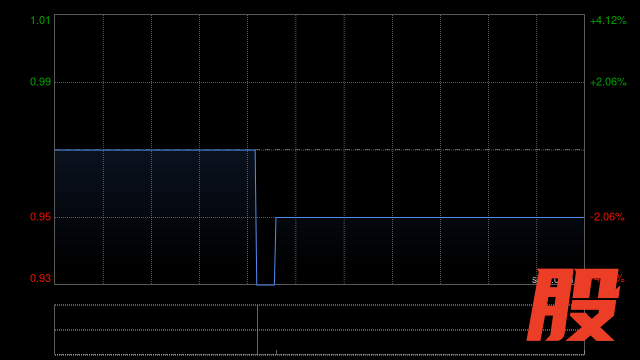Viewport: 640px width, 360px height.
Task: Click the +4.12% percentage label
Action: (608, 20)
